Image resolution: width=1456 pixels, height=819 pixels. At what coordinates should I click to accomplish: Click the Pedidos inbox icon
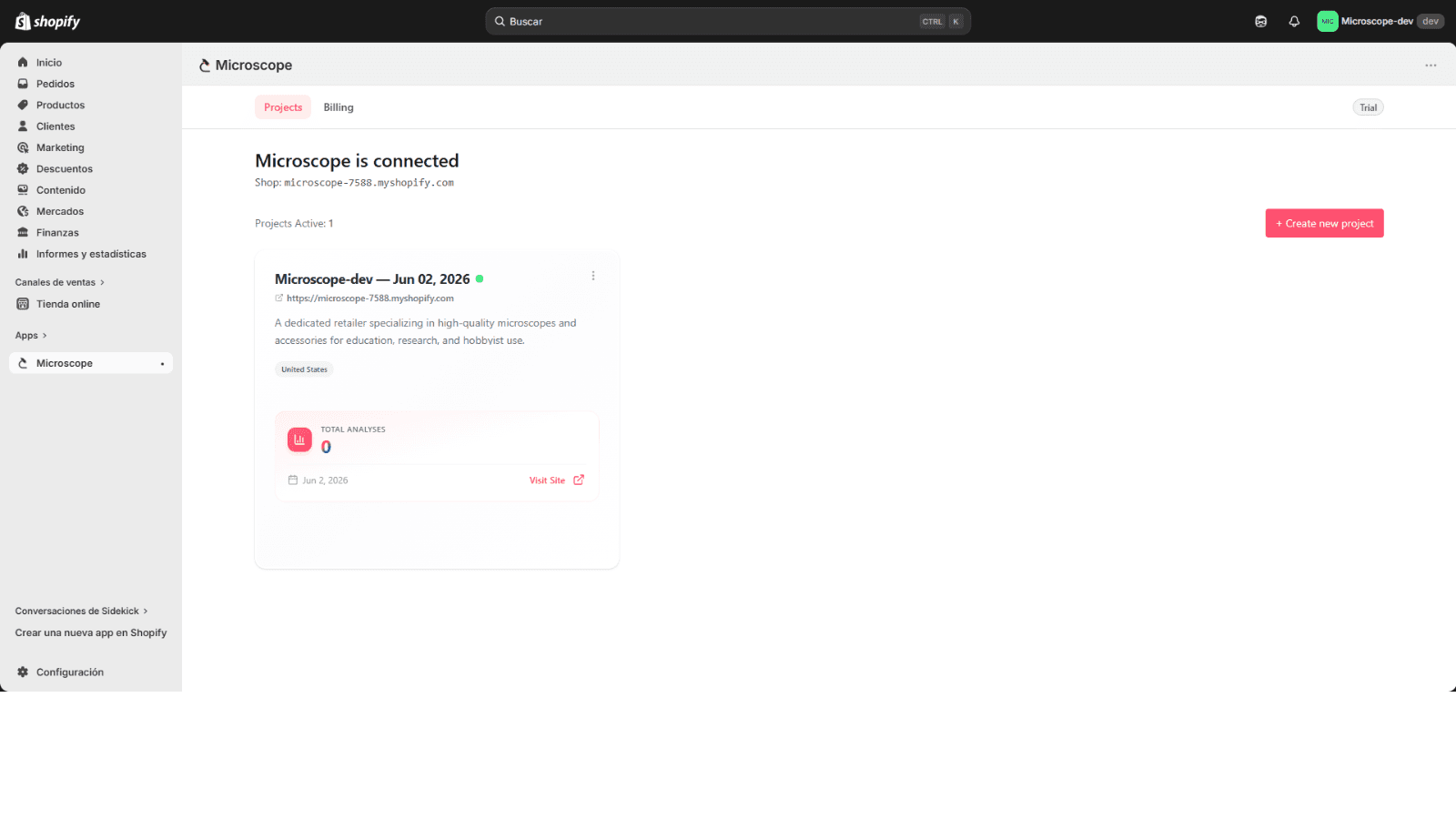(23, 84)
